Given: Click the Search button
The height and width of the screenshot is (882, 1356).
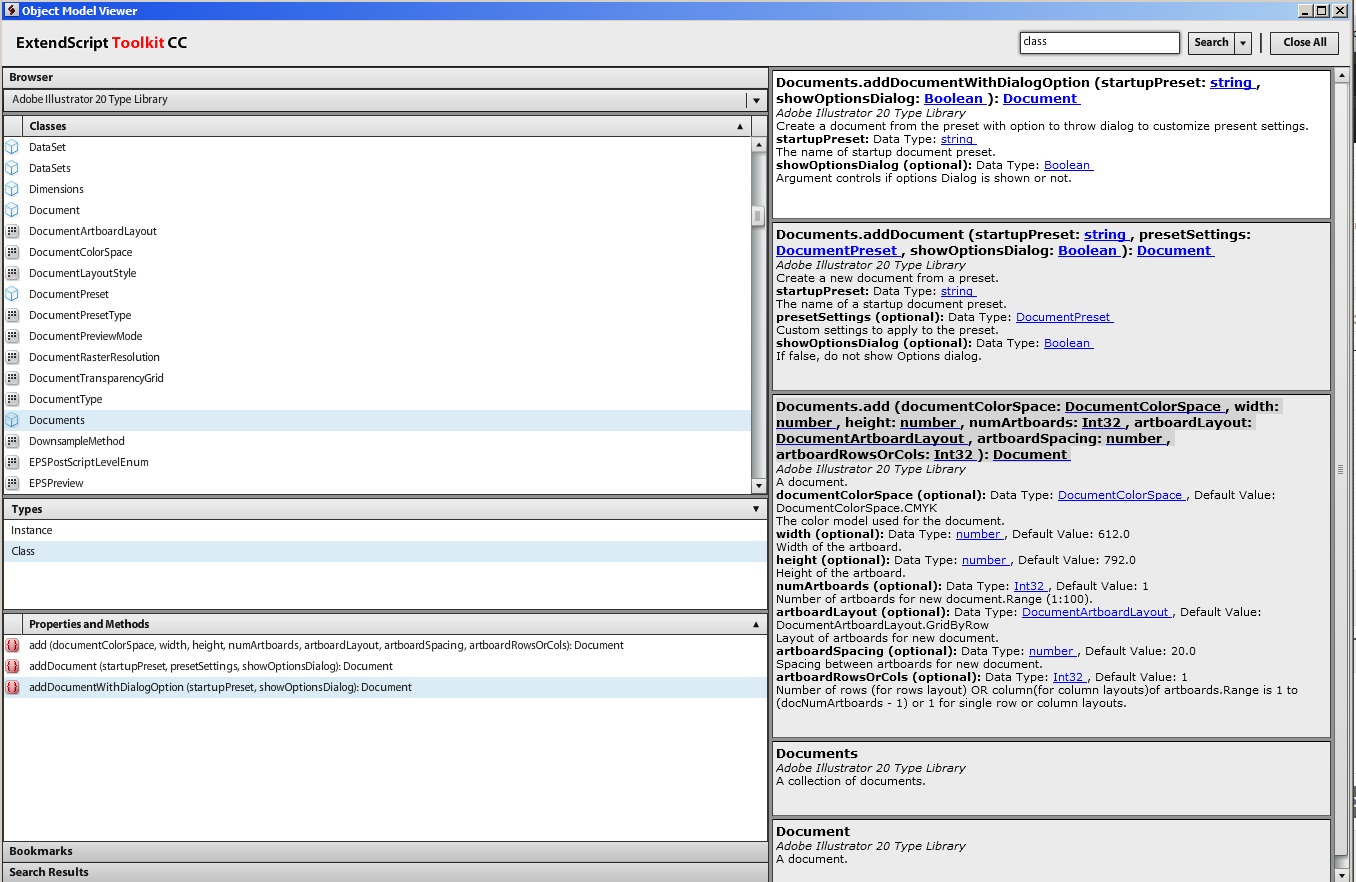Looking at the screenshot, I should pyautogui.click(x=1211, y=43).
